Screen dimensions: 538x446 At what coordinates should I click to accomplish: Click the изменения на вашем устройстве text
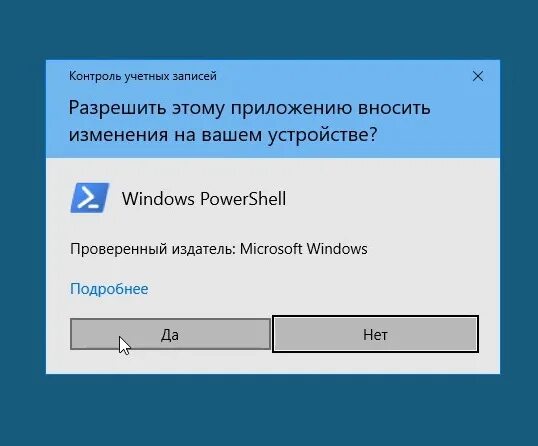tap(223, 134)
